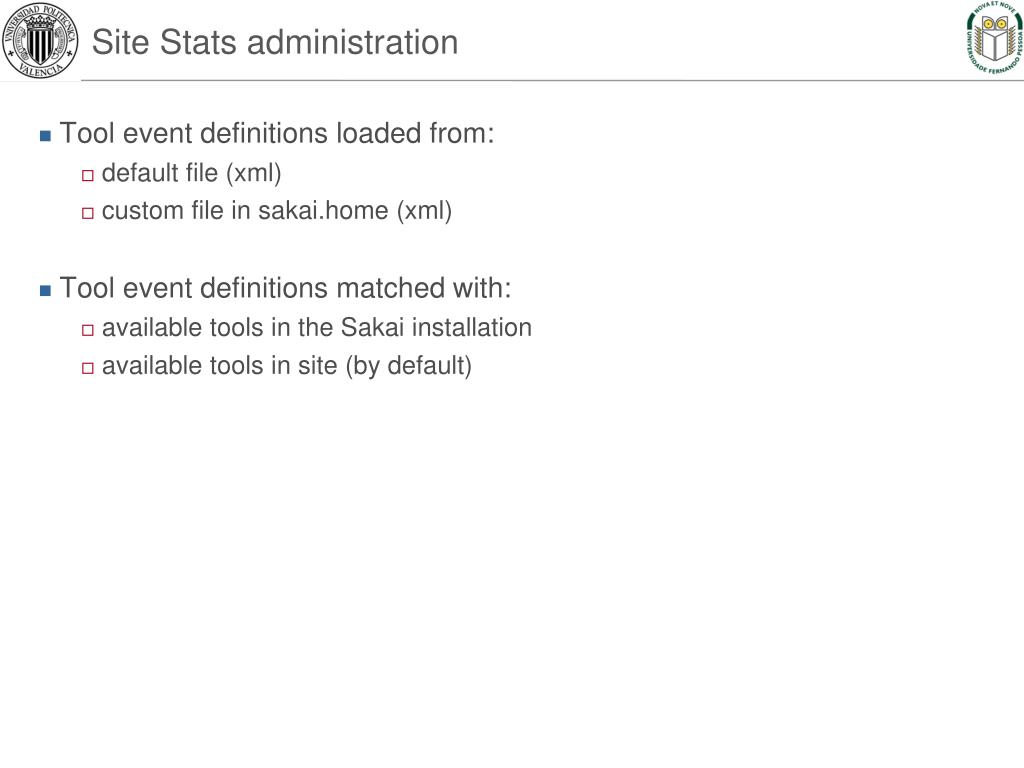Click the blue bullet before 'loaded from'
This screenshot has width=1024, height=768.
click(45, 136)
